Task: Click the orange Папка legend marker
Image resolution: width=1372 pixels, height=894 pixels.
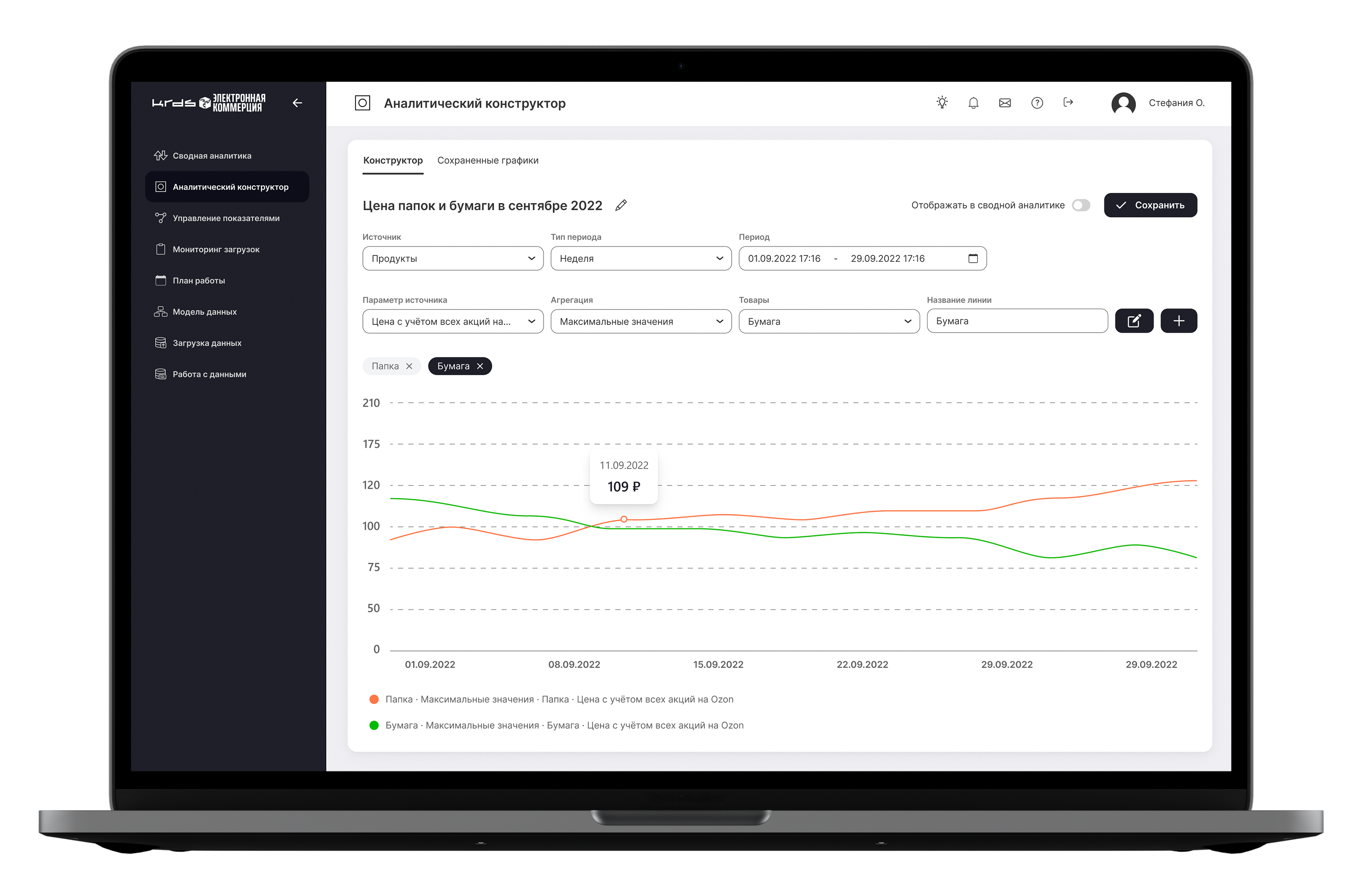Action: (374, 699)
